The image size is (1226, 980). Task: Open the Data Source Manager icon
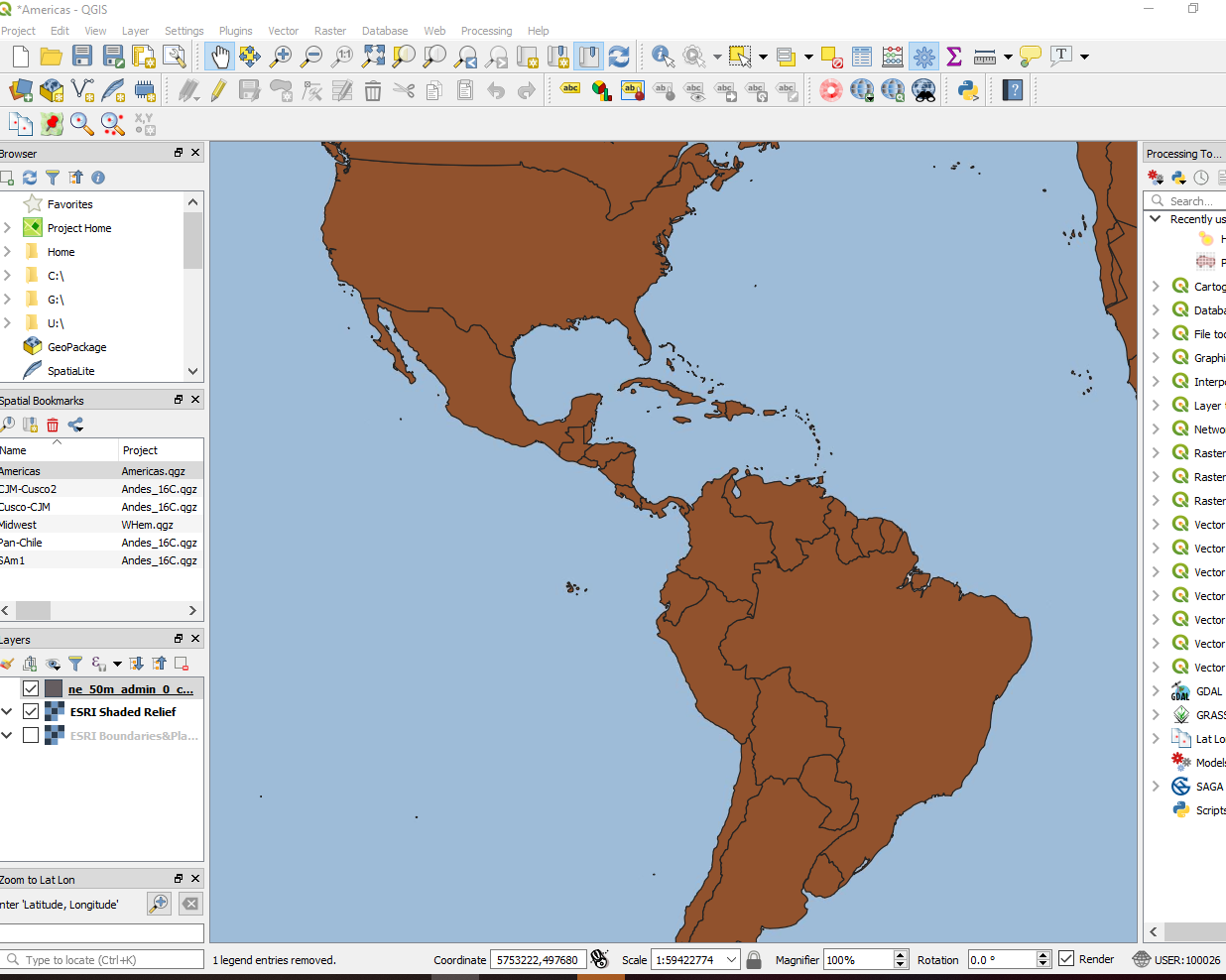tap(21, 91)
